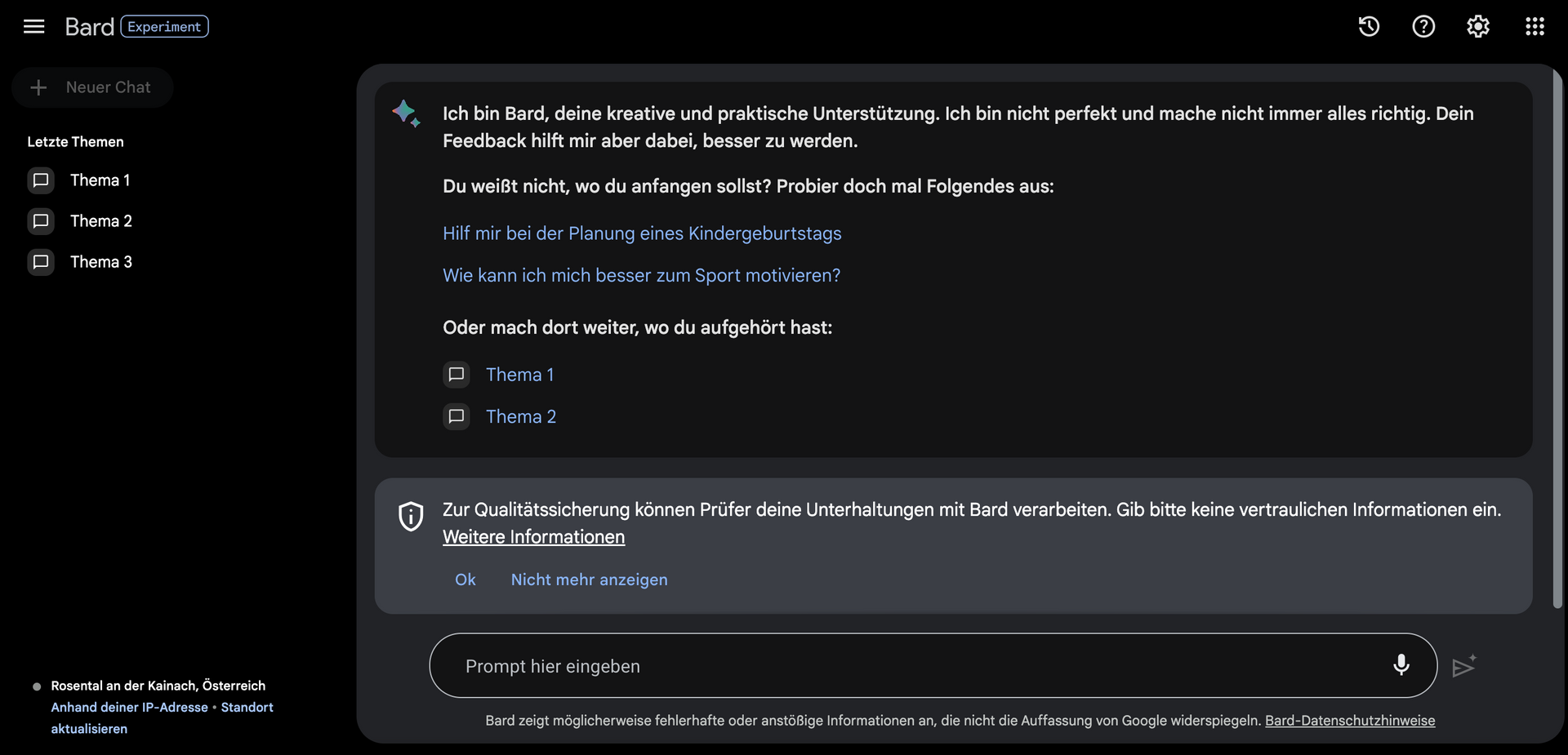Continue with Thema 2 in main panel

coord(500,416)
